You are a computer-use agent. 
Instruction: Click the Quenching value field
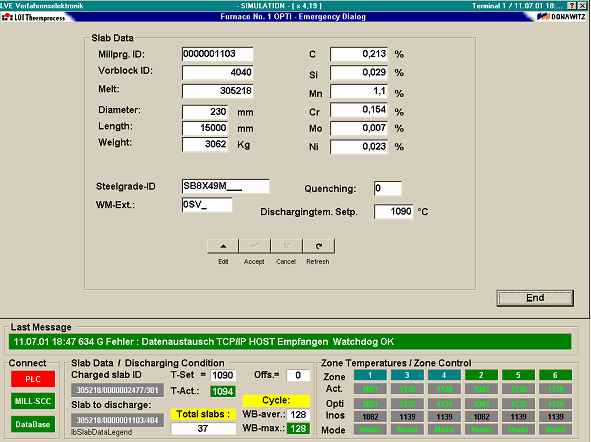point(387,188)
